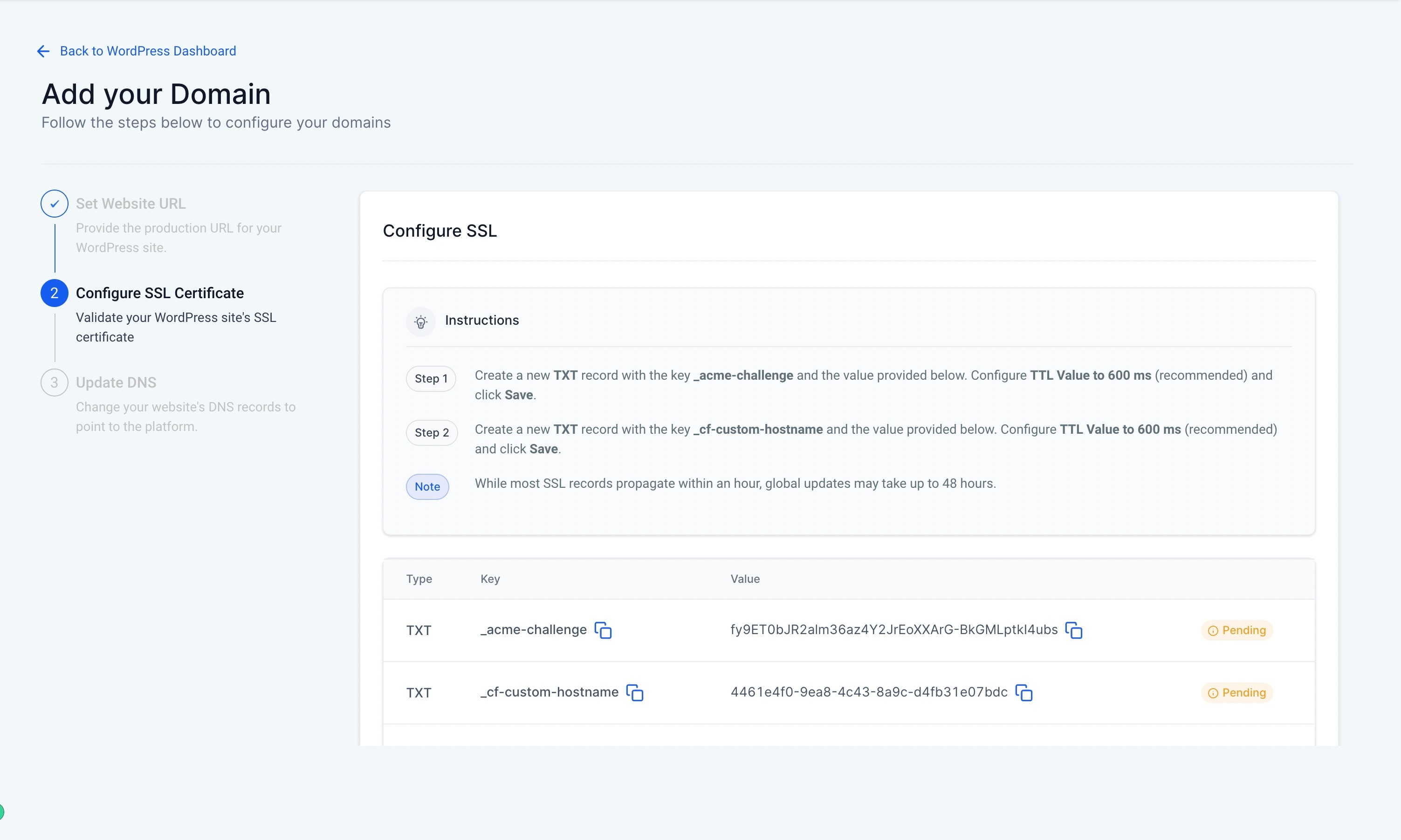Click the blue Note badge
1401x840 pixels.
[x=427, y=487]
